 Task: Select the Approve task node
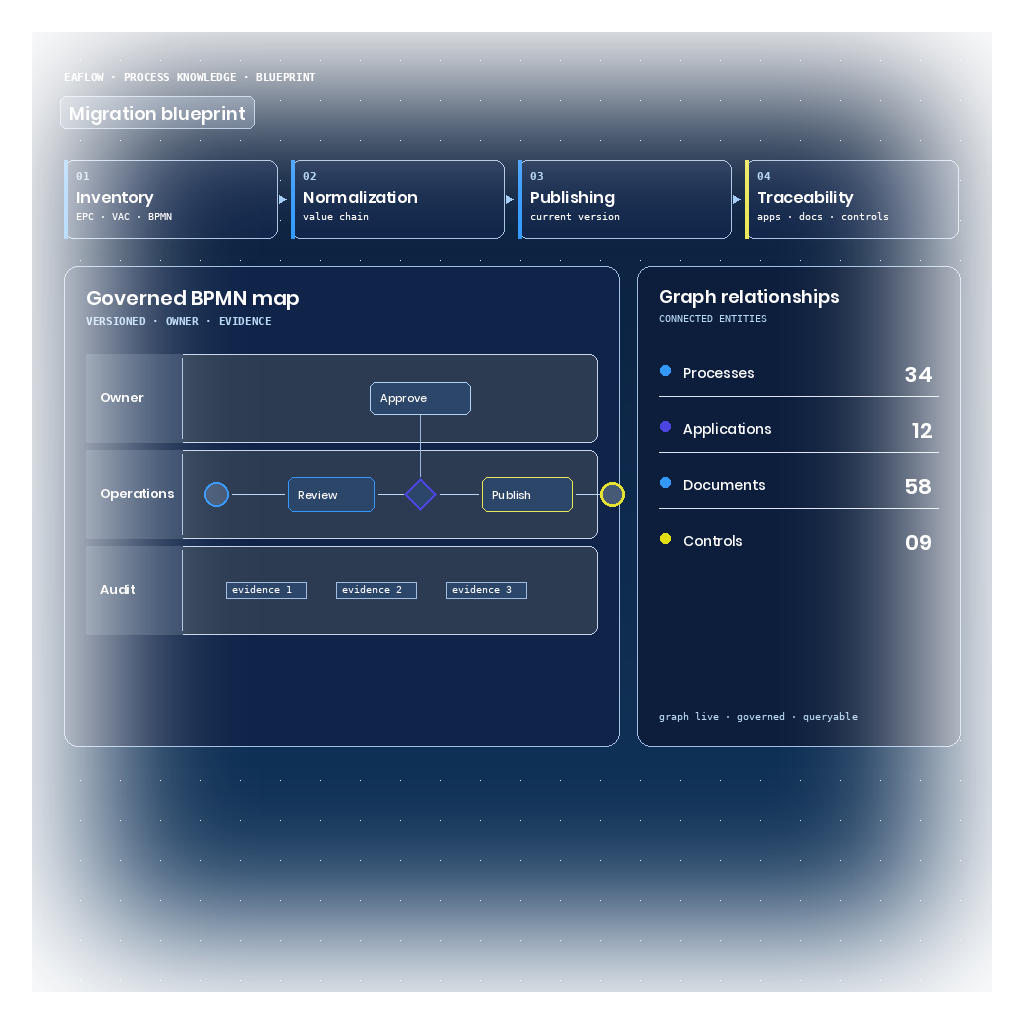pos(421,398)
